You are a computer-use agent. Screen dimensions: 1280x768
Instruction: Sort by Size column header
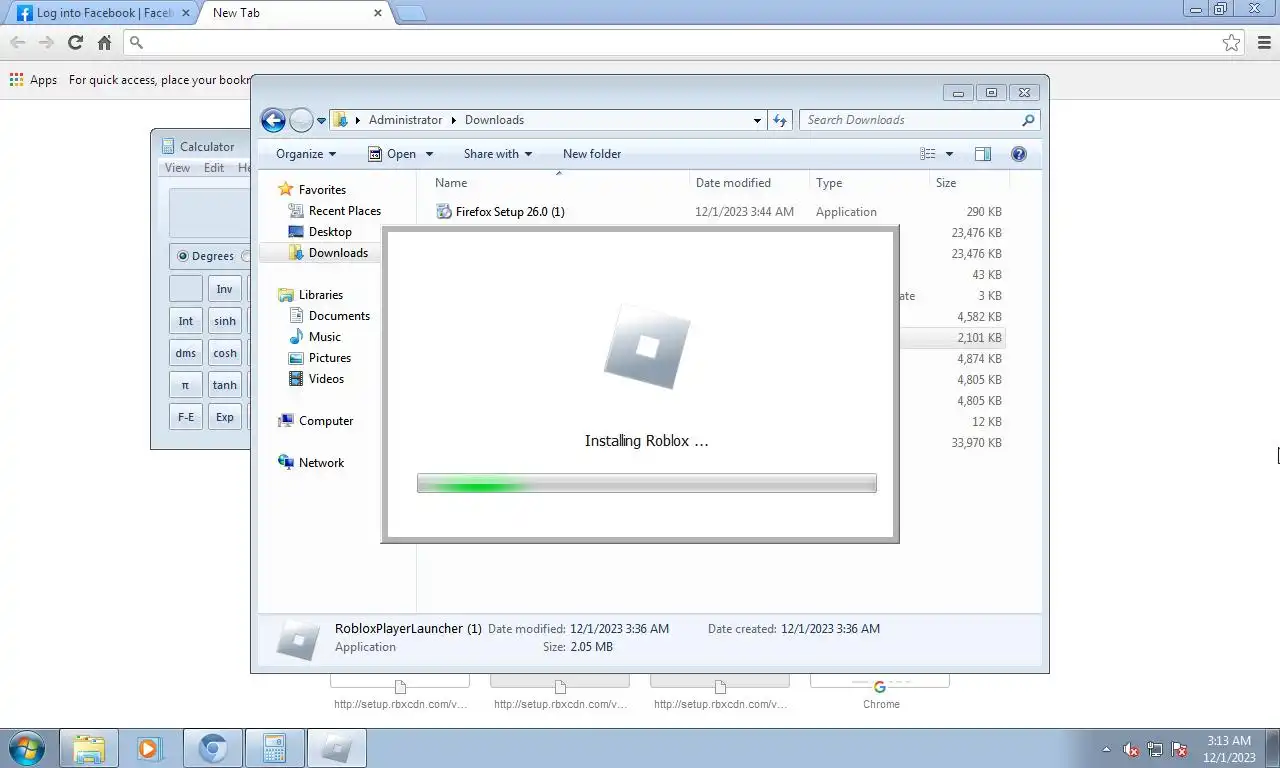click(968, 183)
